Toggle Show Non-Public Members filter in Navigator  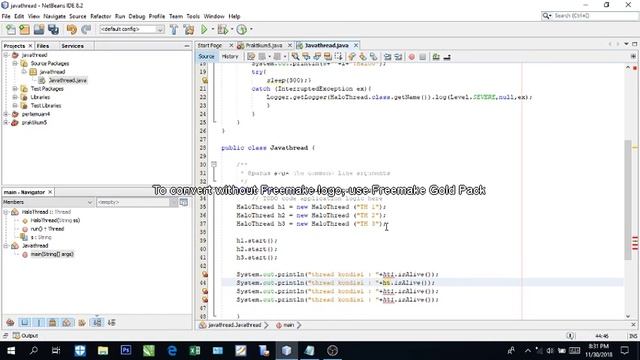53,322
